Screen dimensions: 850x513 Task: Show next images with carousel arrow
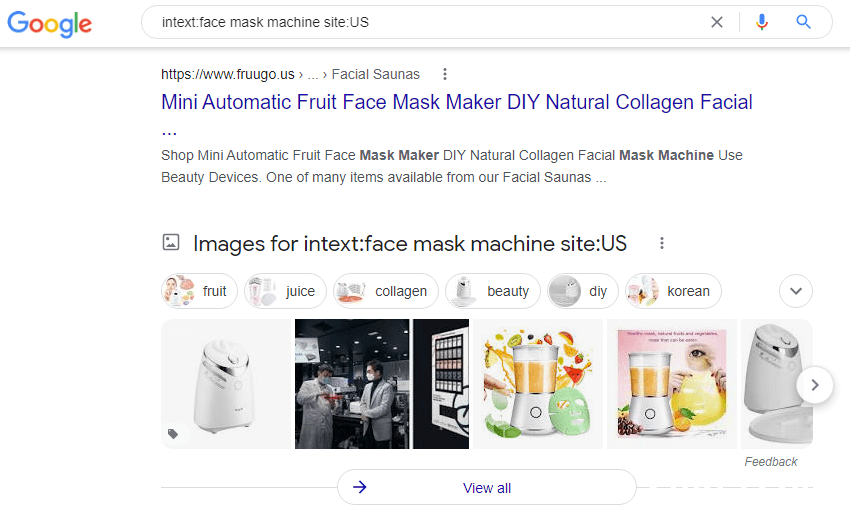point(815,385)
